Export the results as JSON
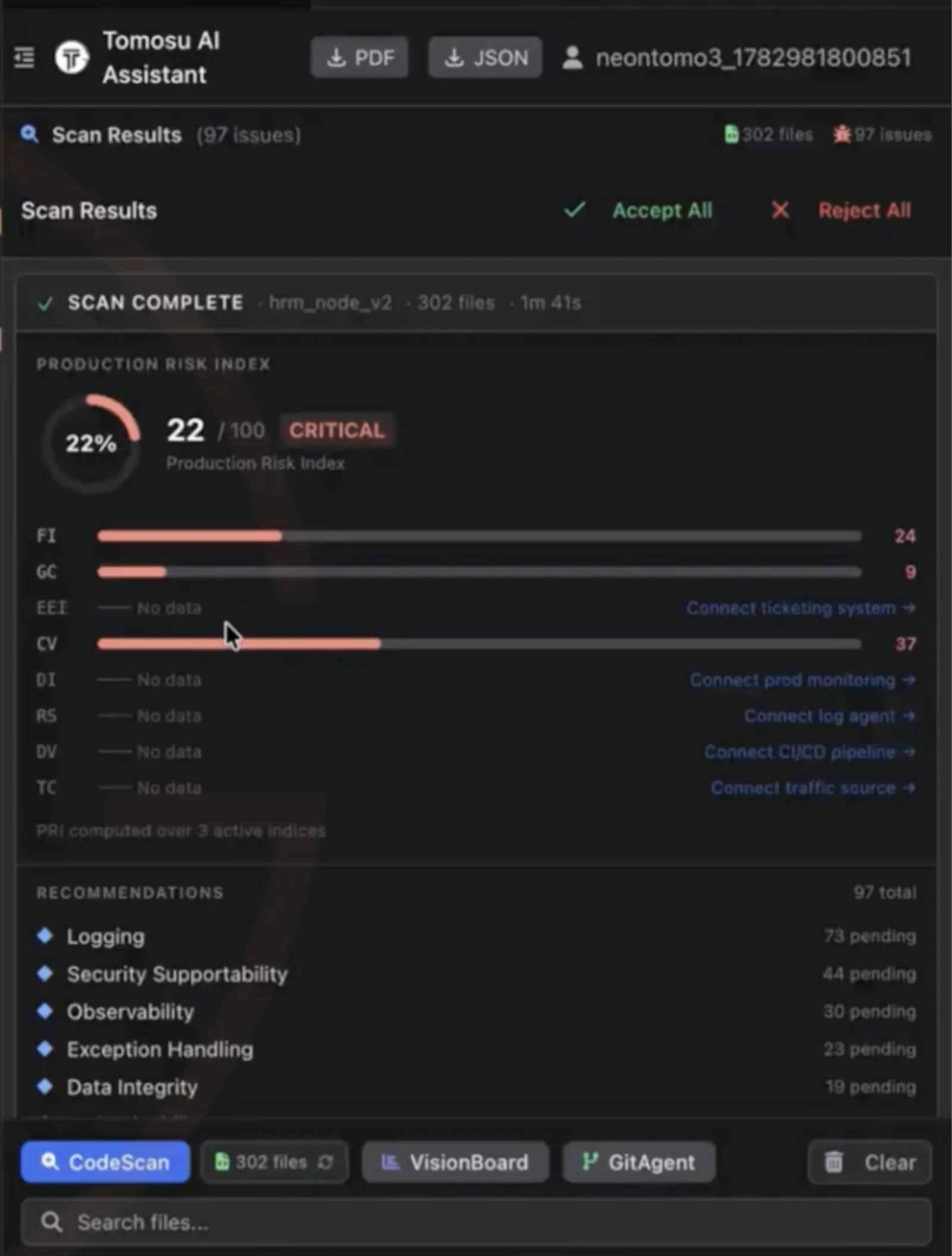This screenshot has height=1256, width=952. coord(485,58)
